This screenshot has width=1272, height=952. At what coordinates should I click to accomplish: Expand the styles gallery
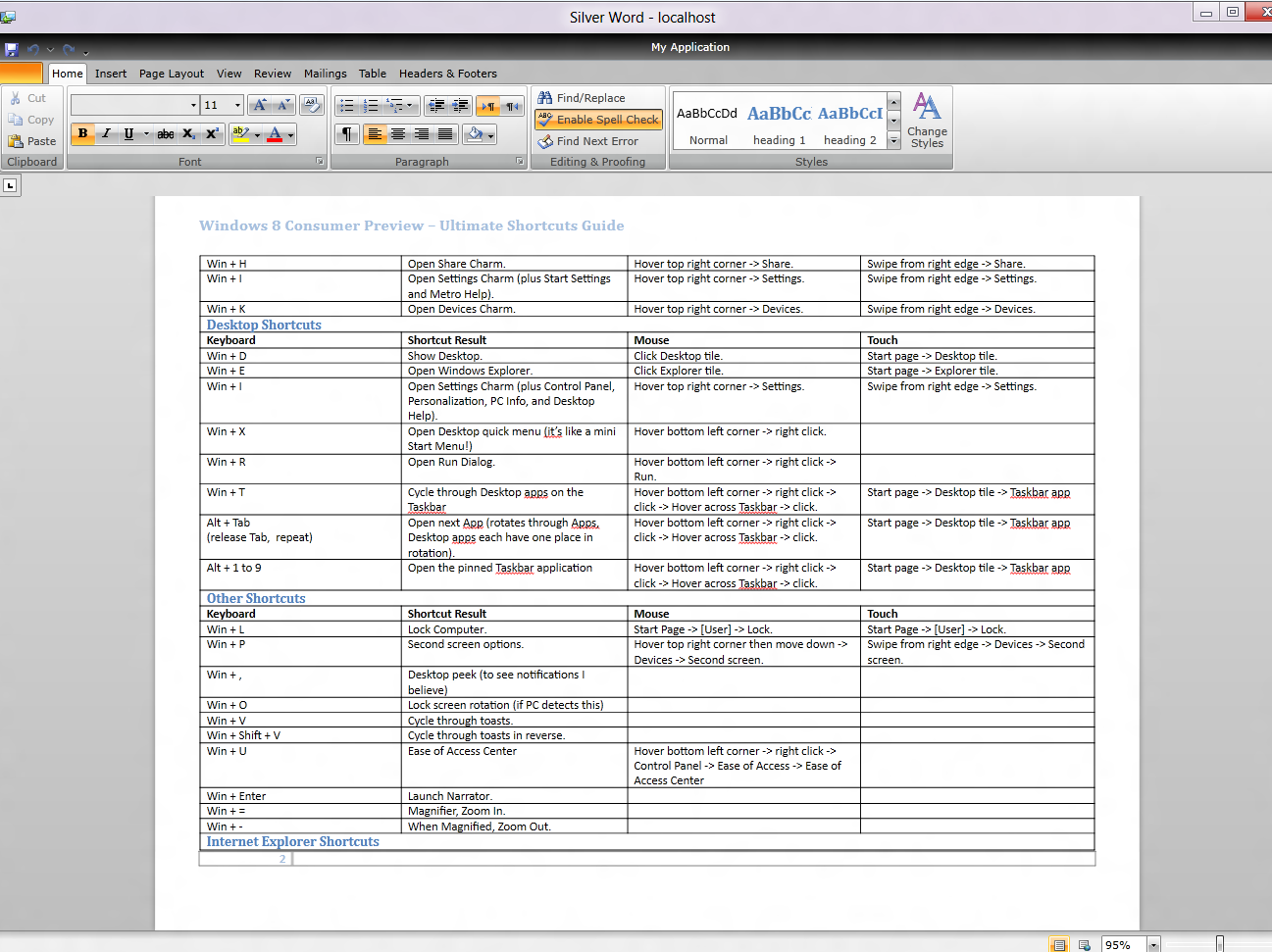coord(893,141)
